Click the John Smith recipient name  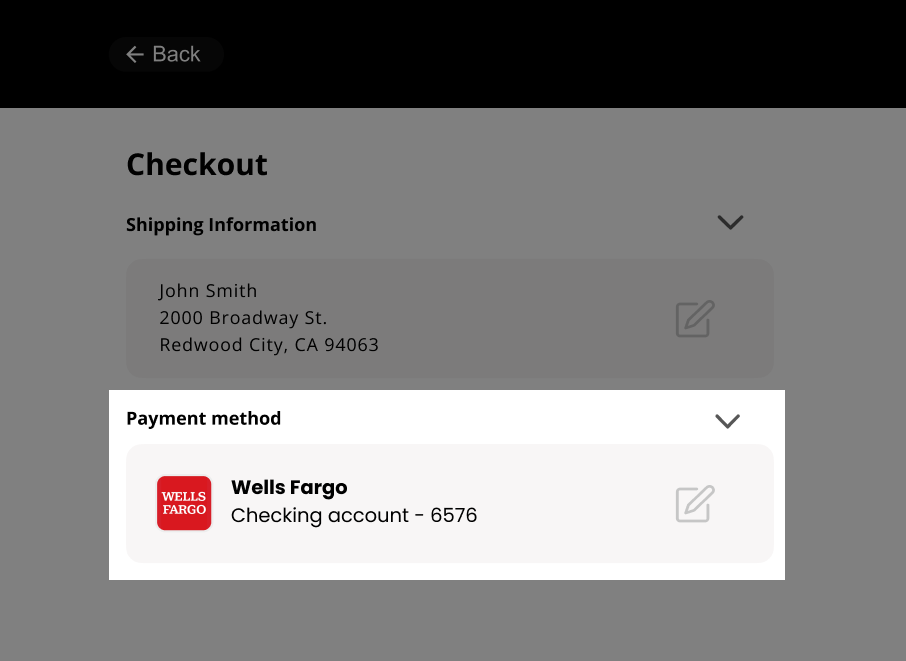[x=208, y=291]
